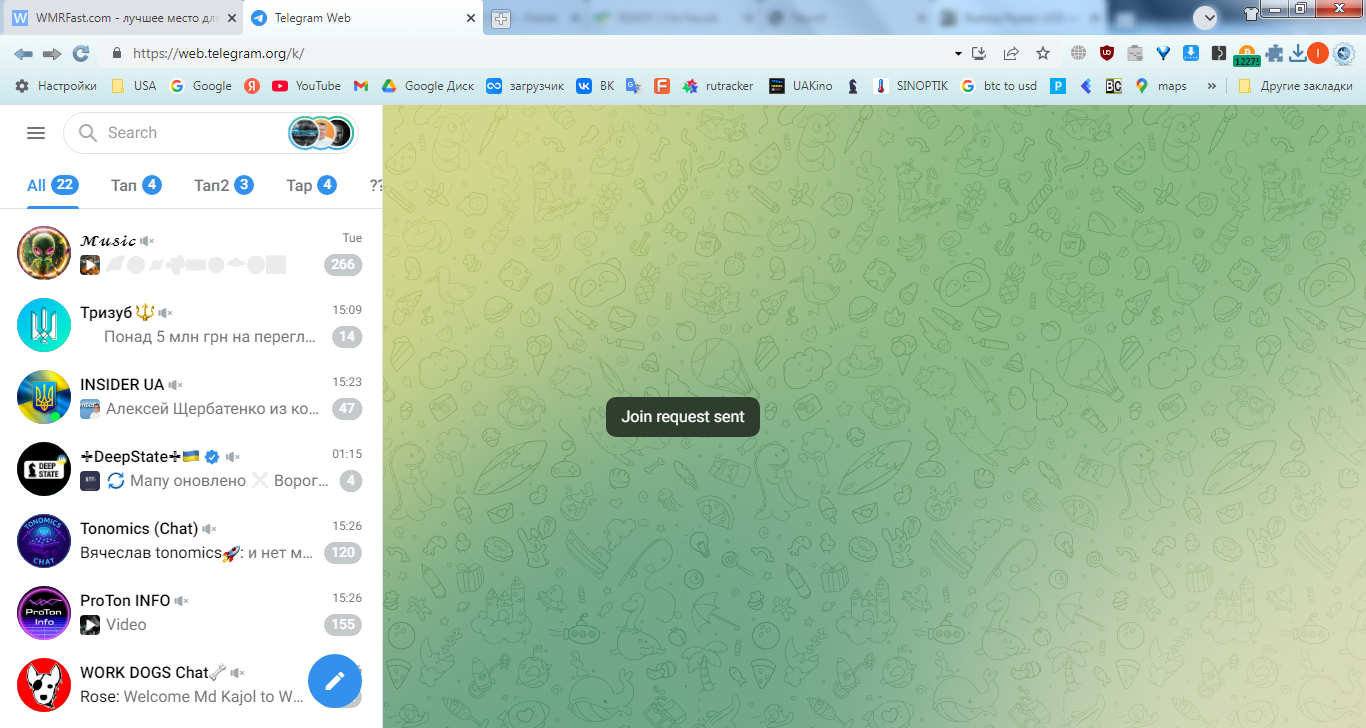This screenshot has width=1366, height=728.
Task: Click the padlock site info icon
Action: coord(116,53)
